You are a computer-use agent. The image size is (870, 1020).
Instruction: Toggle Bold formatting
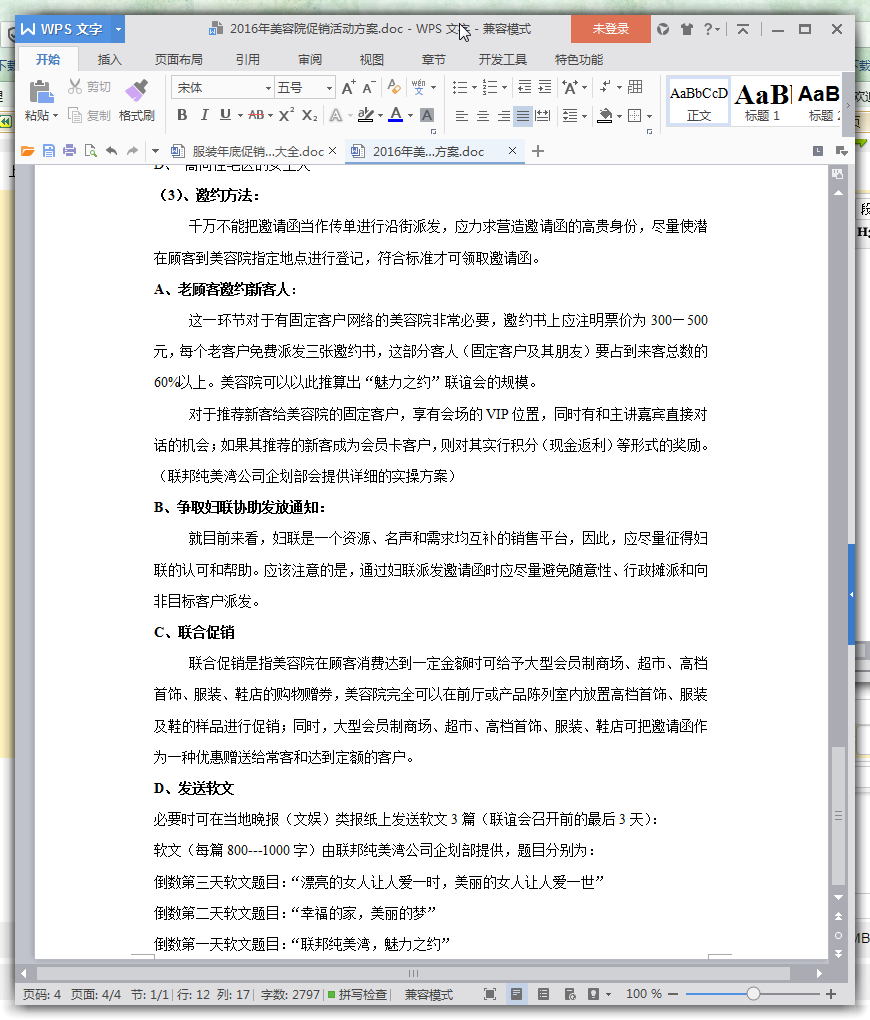pyautogui.click(x=182, y=115)
